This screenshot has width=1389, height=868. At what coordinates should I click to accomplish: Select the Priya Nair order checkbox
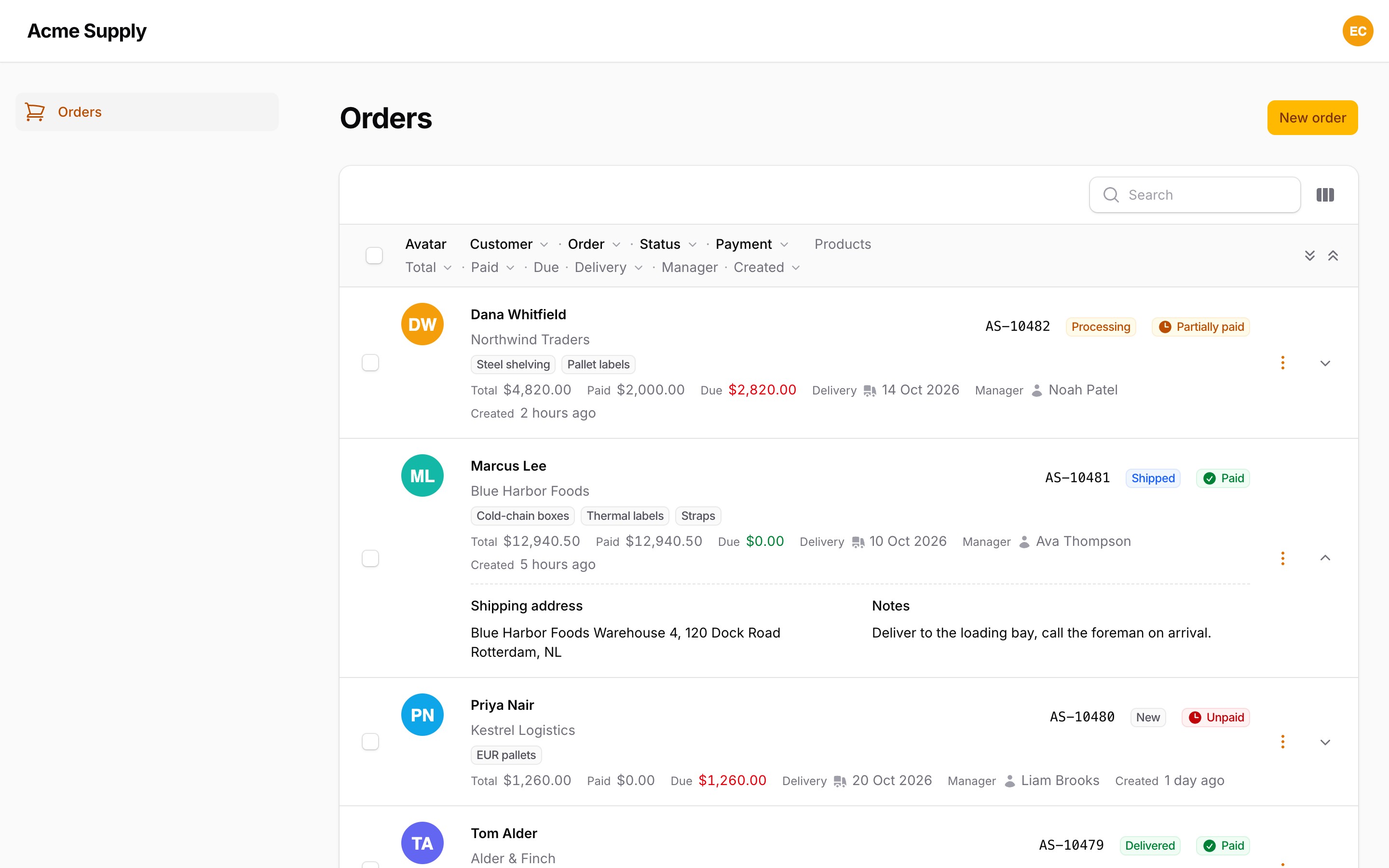click(370, 742)
